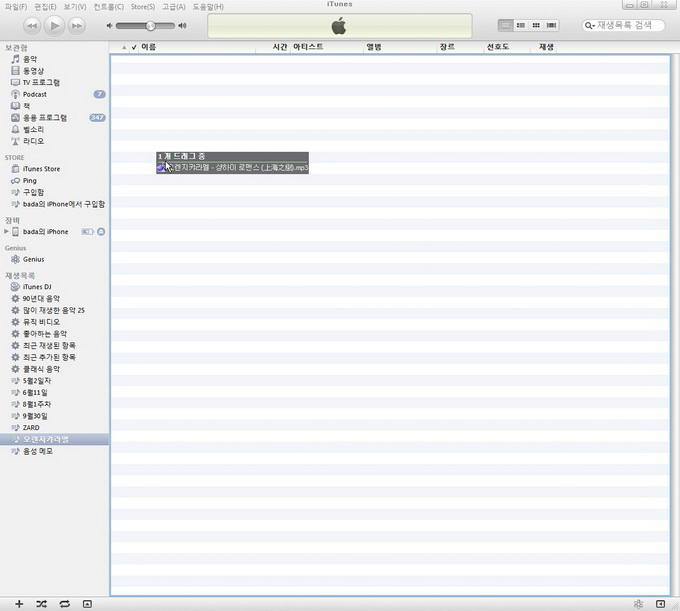This screenshot has width=680, height=611.
Task: Eject bada의 iPhone
Action: (x=101, y=232)
